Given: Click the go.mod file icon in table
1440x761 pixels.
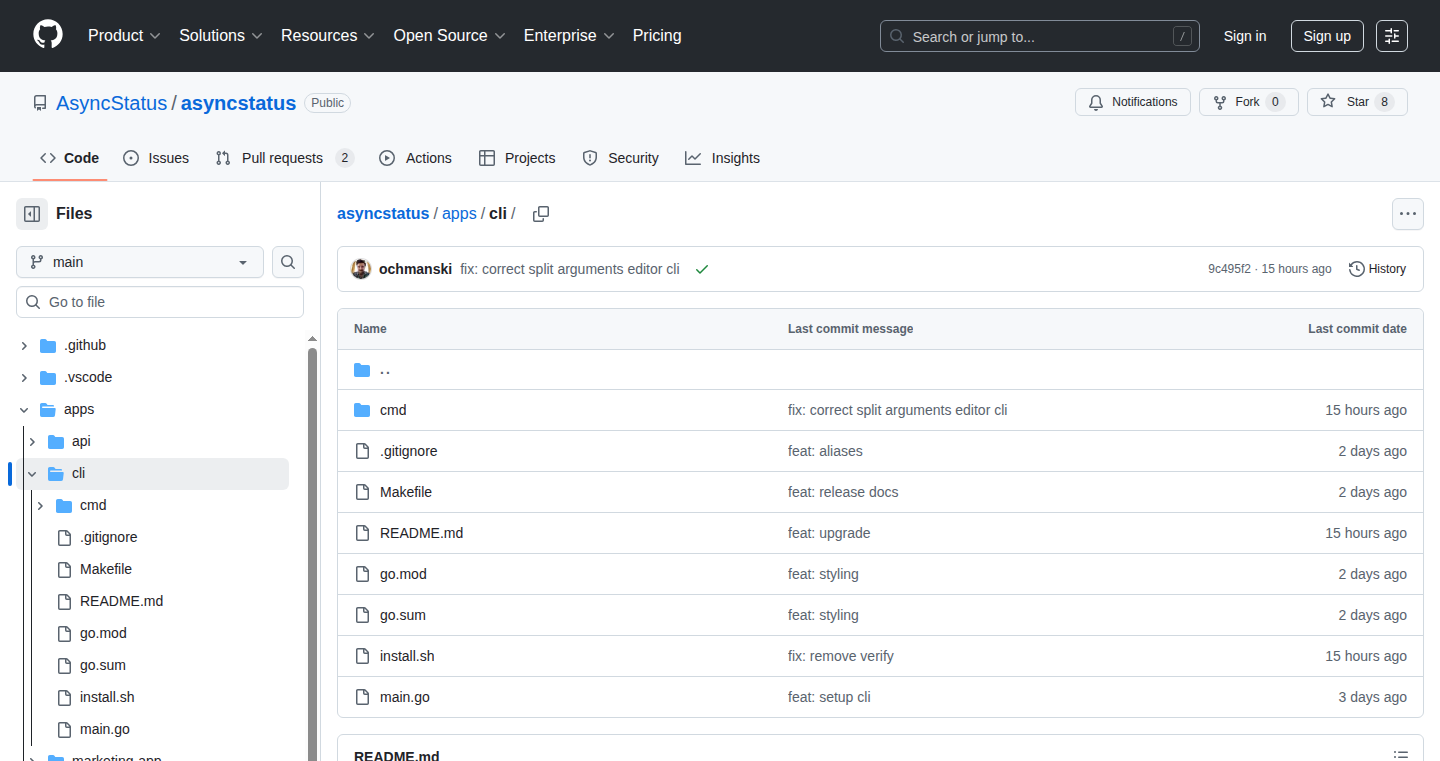Looking at the screenshot, I should tap(362, 574).
